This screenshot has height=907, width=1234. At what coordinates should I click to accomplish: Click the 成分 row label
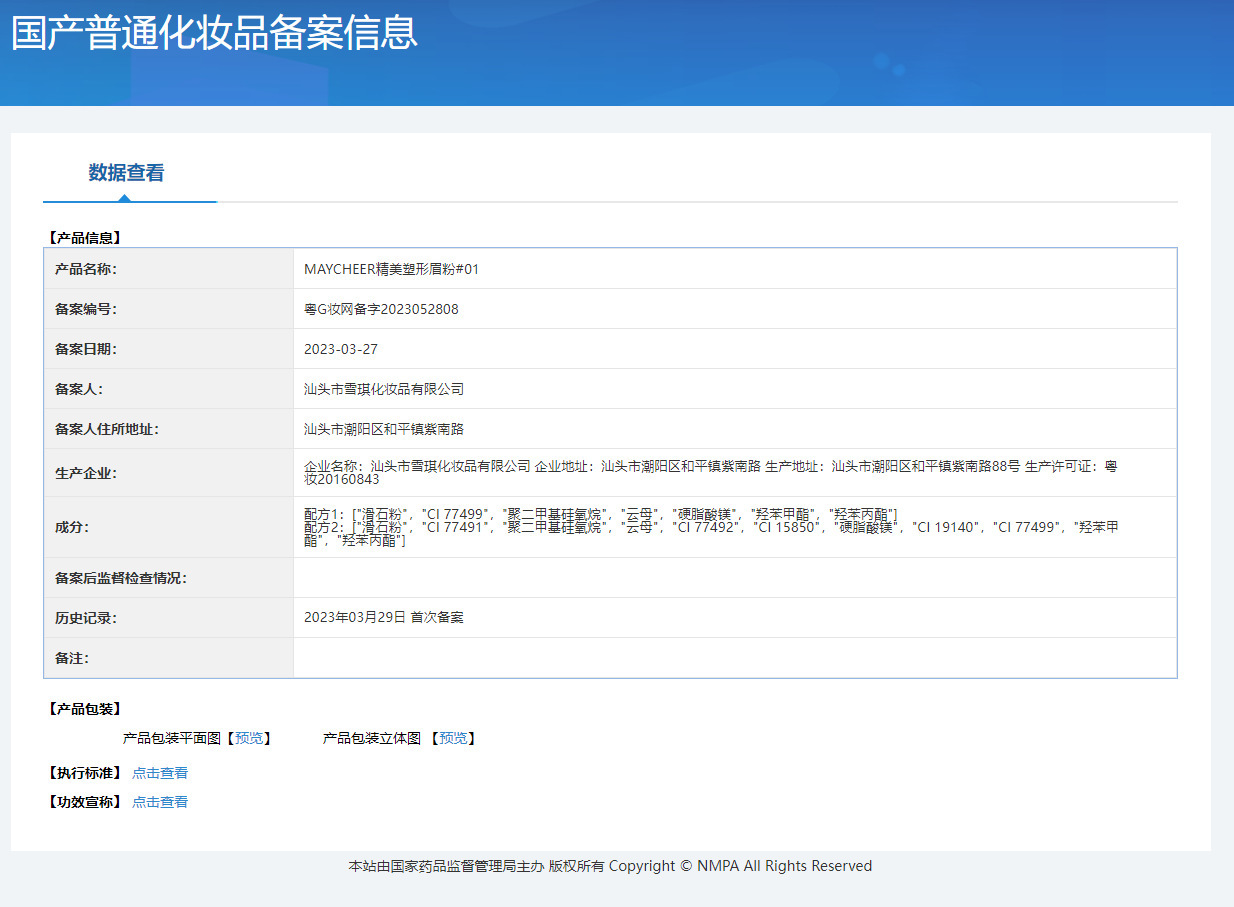coord(72,527)
